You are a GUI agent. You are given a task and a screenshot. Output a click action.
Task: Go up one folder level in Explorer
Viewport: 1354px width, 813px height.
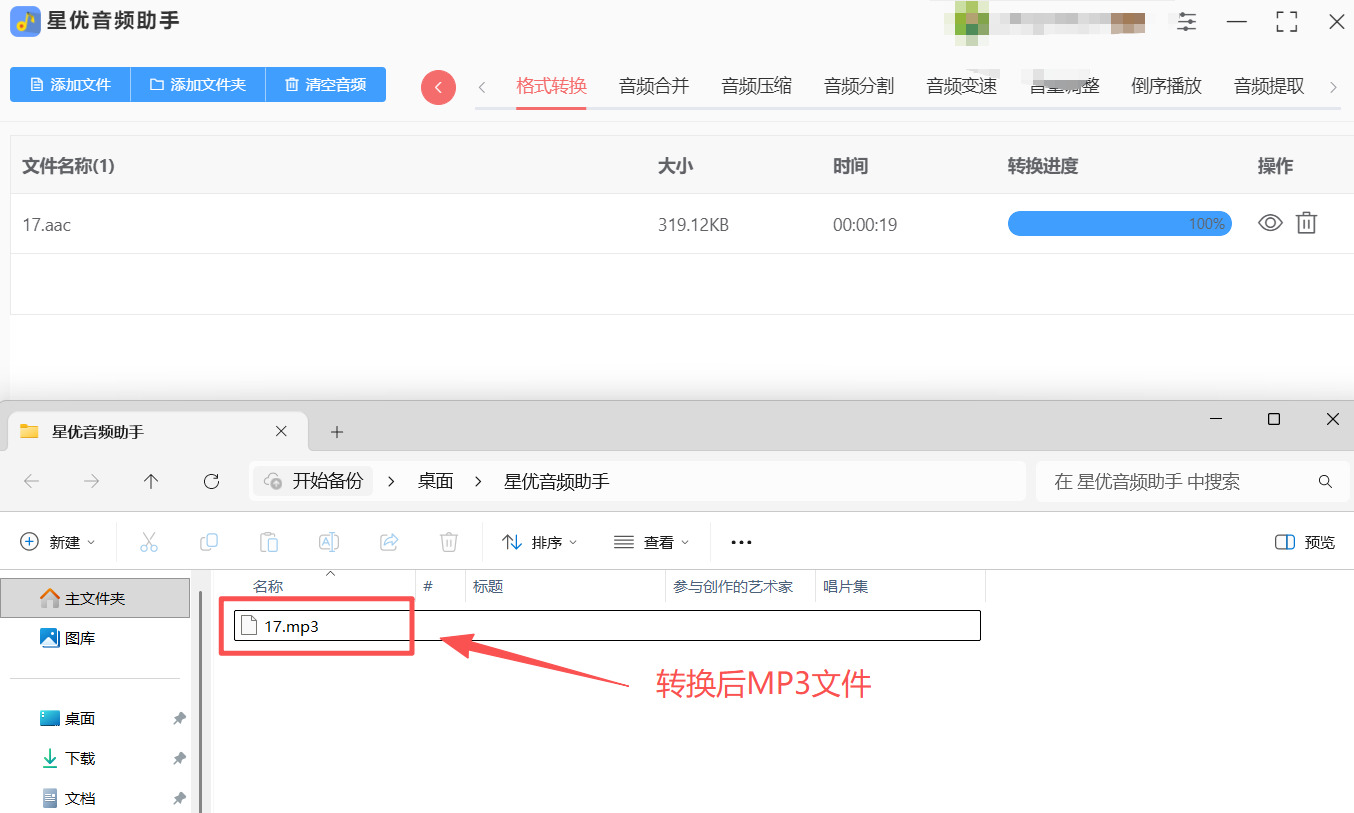151,481
